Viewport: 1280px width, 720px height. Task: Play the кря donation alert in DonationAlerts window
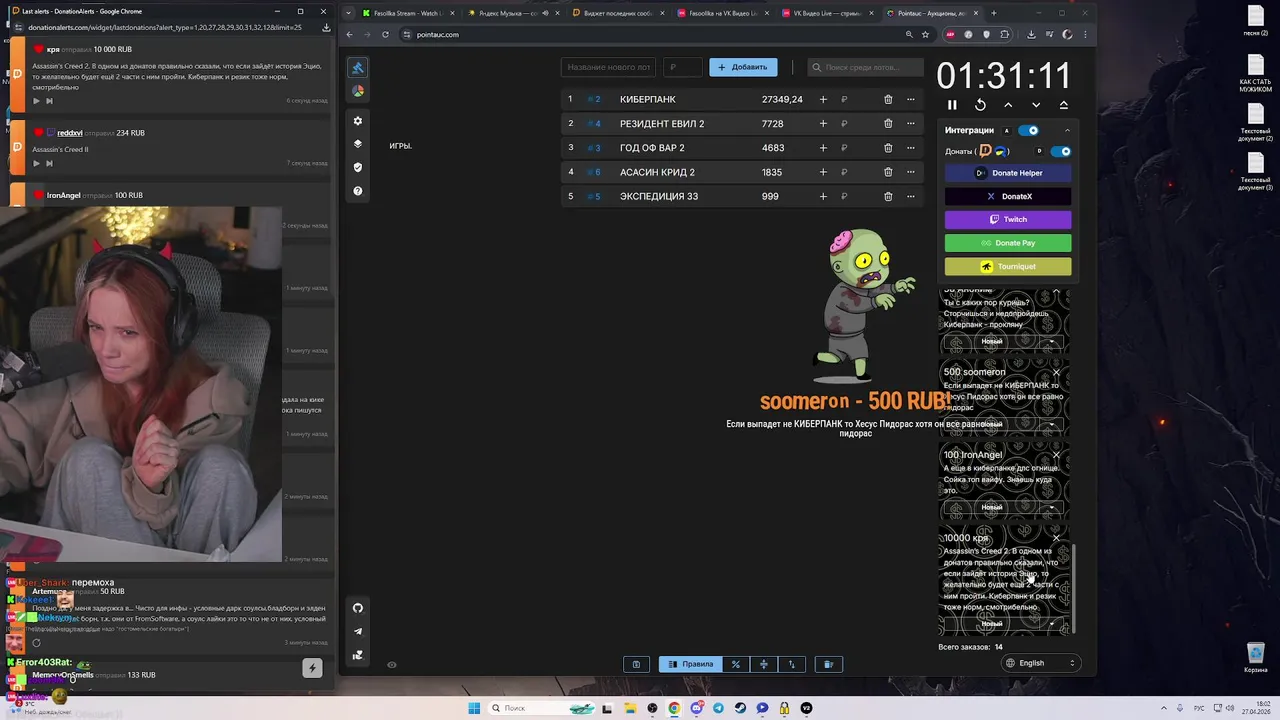(x=36, y=101)
